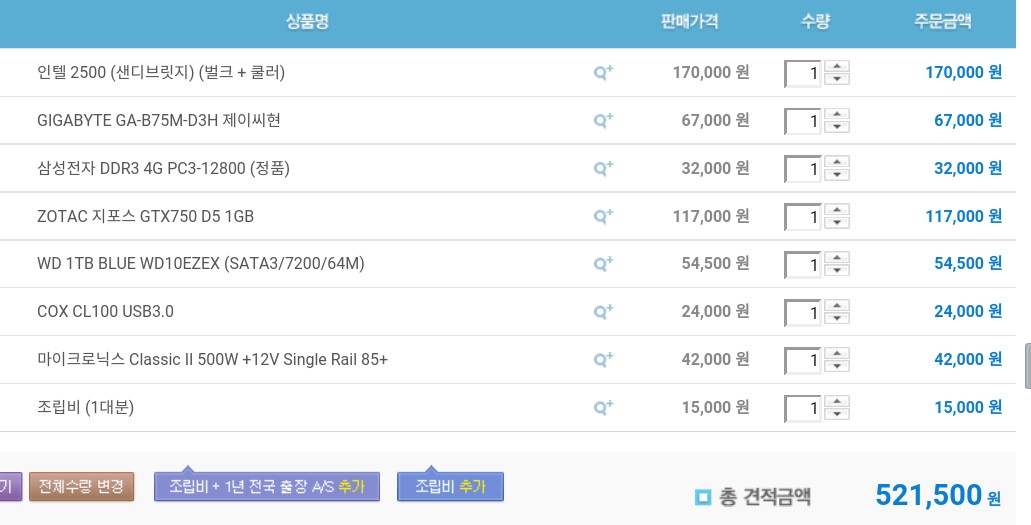This screenshot has width=1031, height=525.
Task: Click 조립비 + 1년 전국 출장 A/S 추가 button
Action: pyautogui.click(x=267, y=487)
